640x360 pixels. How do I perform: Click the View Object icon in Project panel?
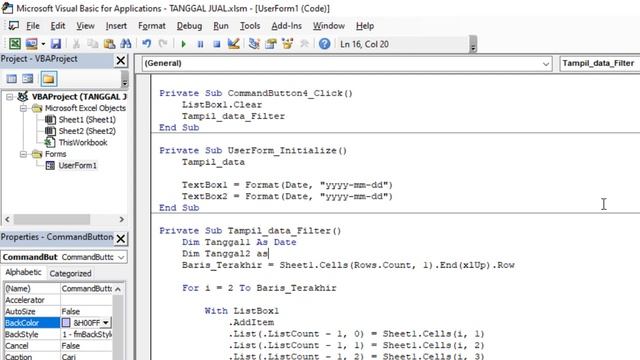point(28,79)
